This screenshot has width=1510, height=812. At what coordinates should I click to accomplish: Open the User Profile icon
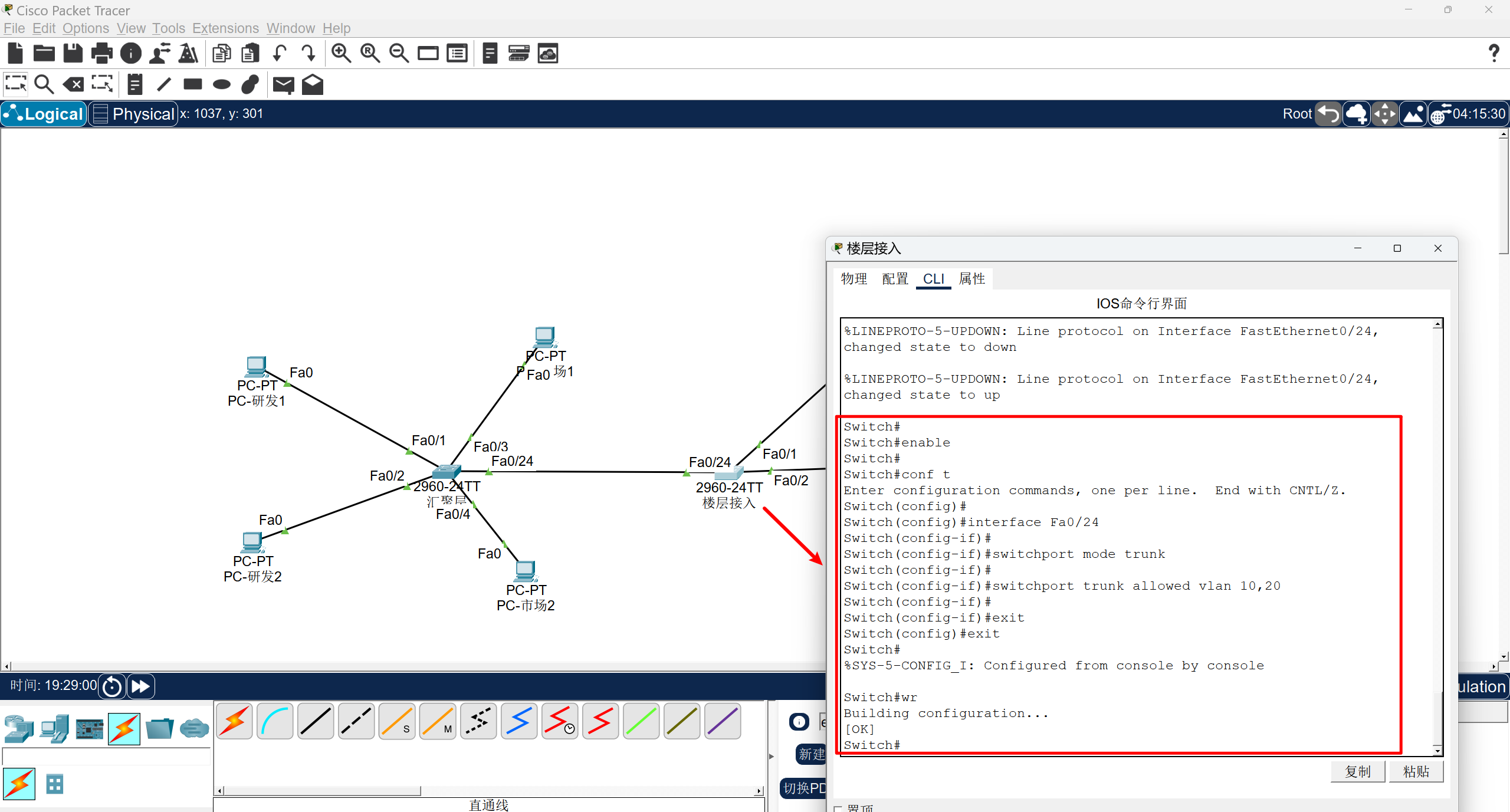160,54
